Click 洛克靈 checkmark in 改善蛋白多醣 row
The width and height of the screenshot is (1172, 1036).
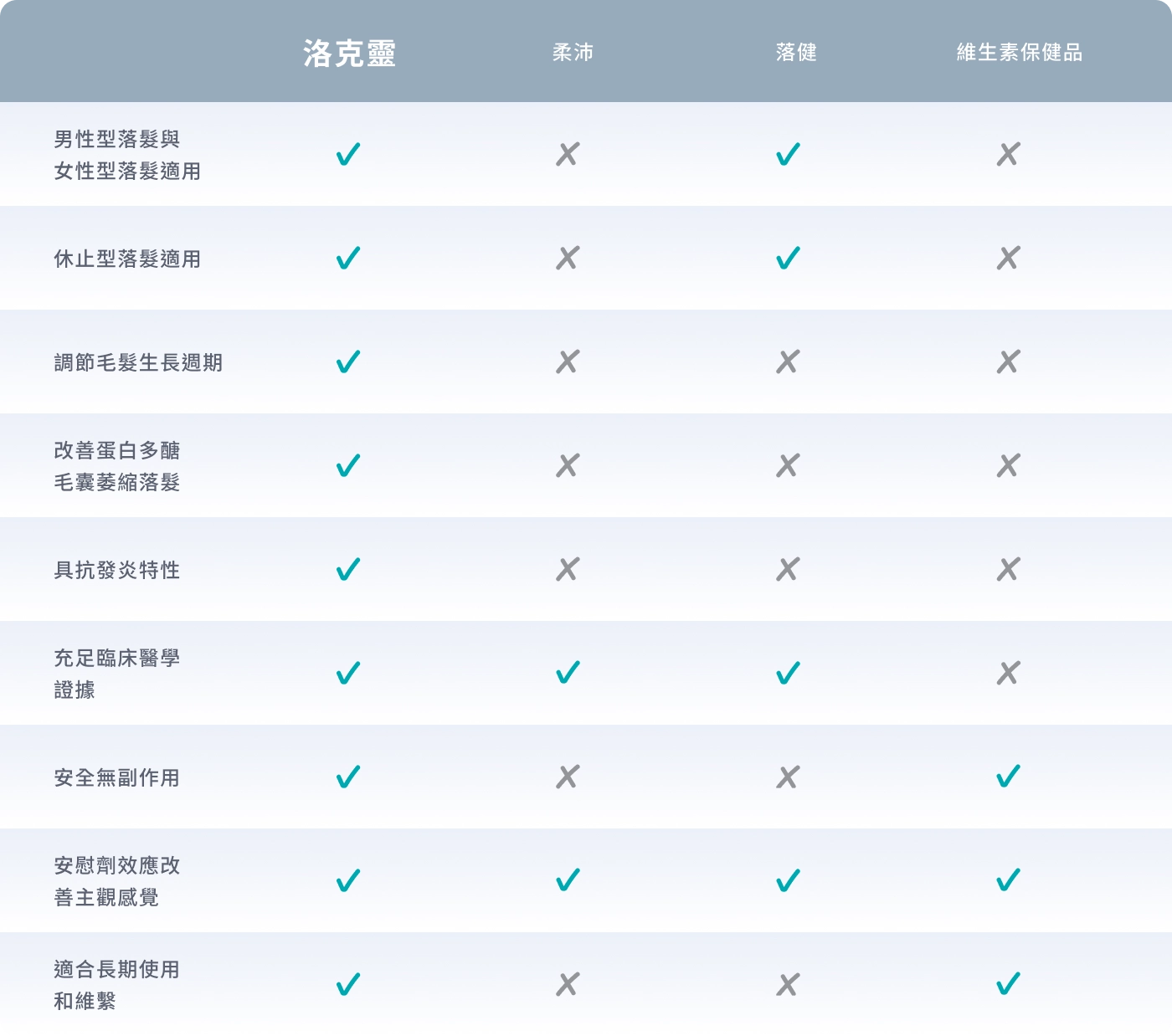click(348, 465)
